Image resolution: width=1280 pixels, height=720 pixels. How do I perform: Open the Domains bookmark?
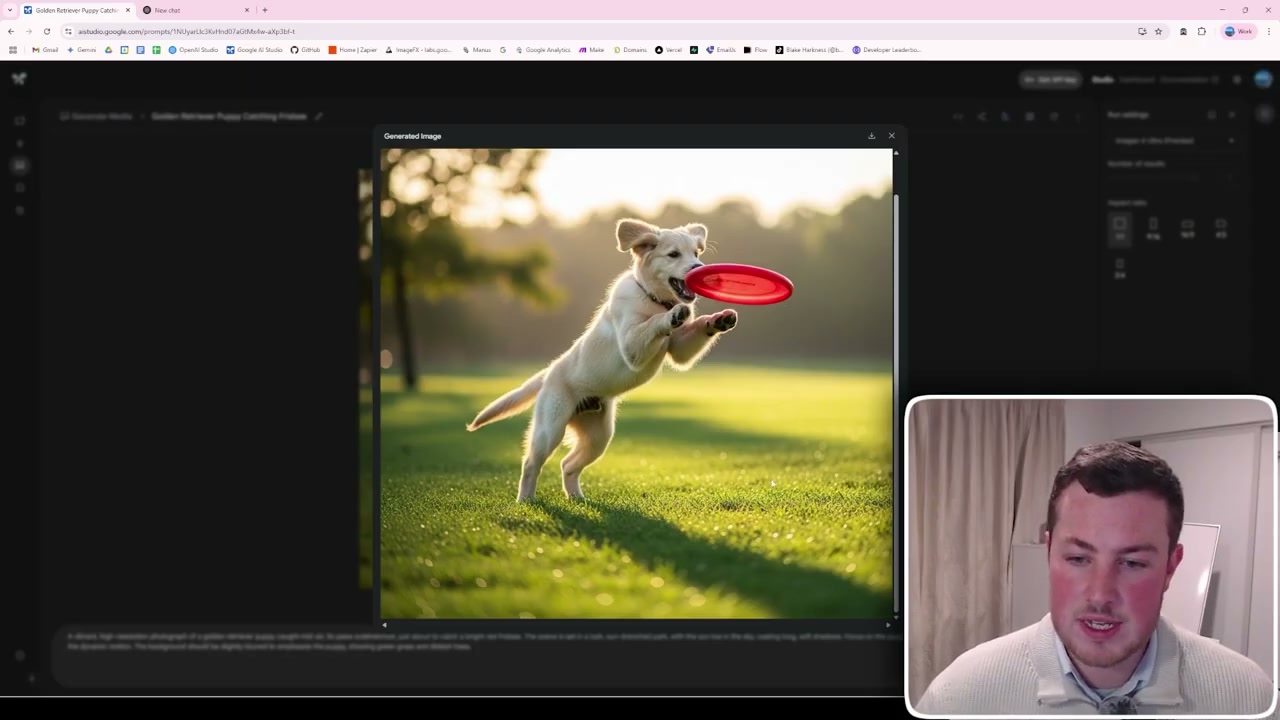tap(630, 50)
